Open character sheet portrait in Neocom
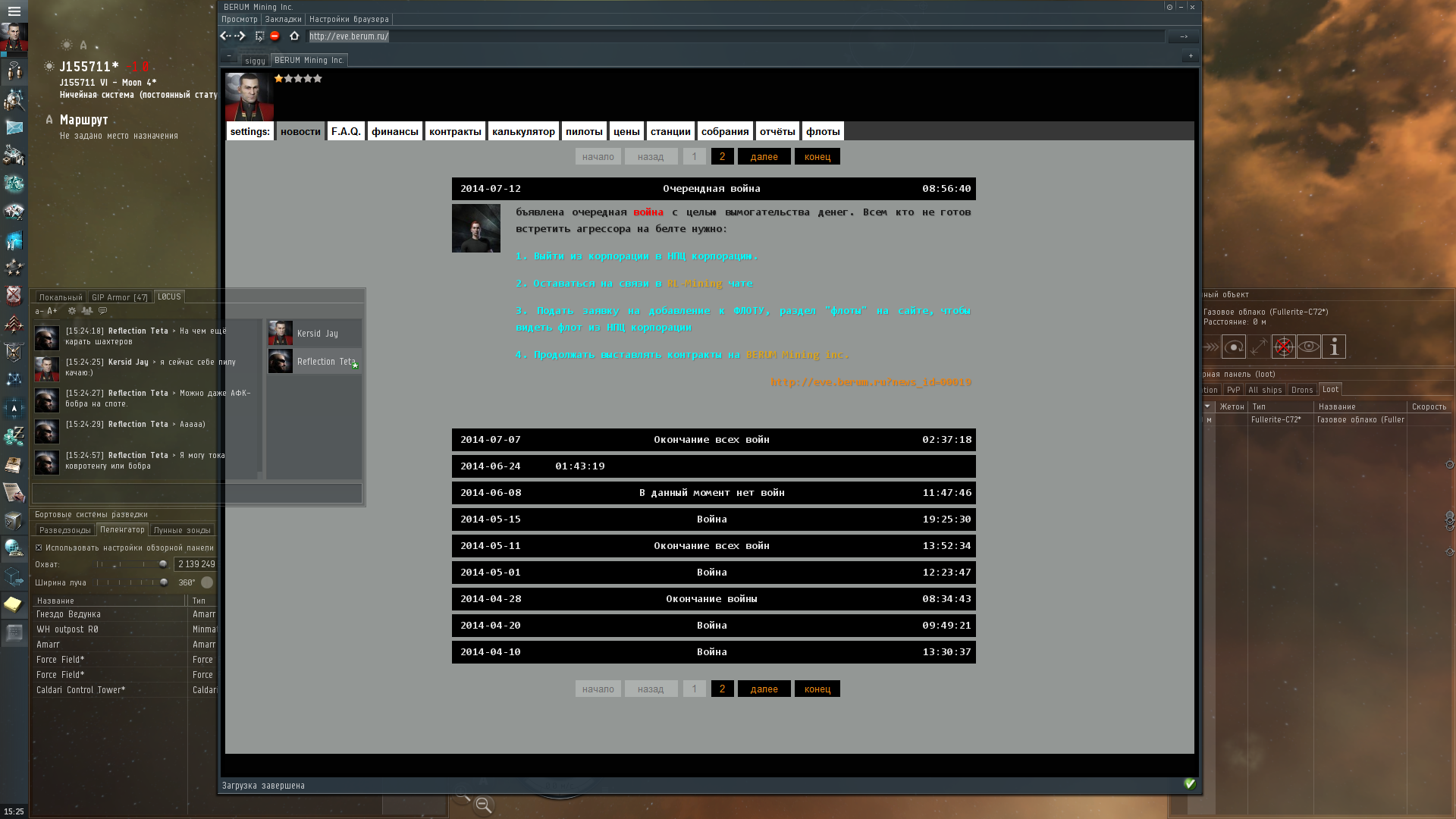 14,37
